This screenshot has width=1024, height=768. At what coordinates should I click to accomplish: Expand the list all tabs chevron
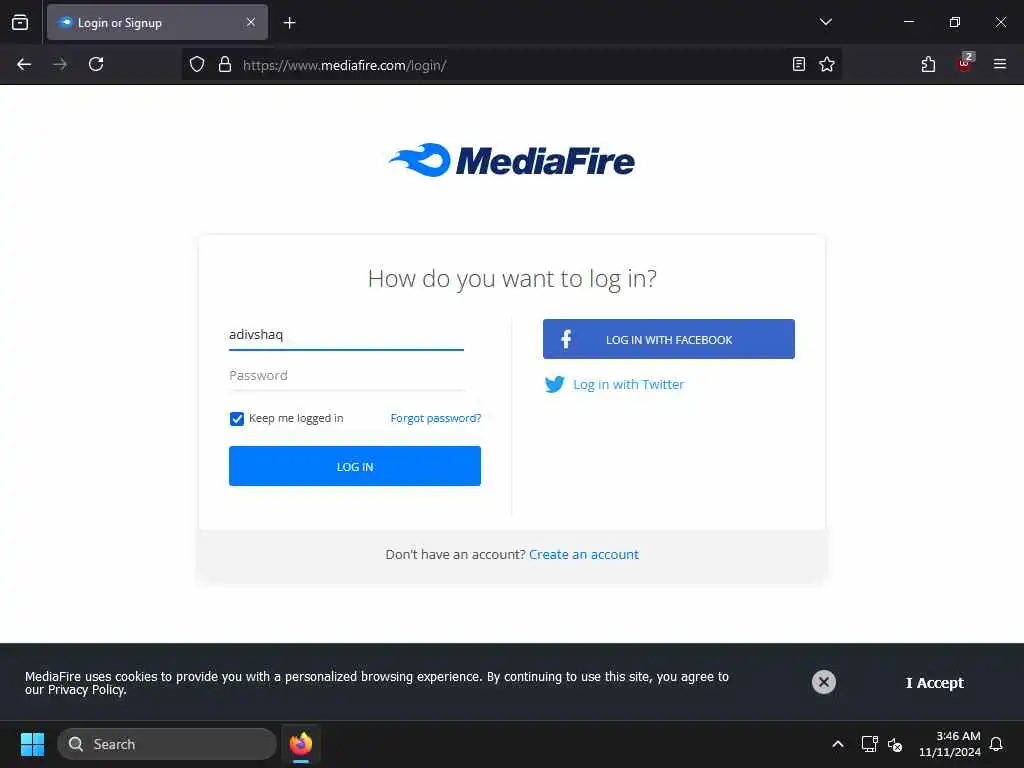825,22
